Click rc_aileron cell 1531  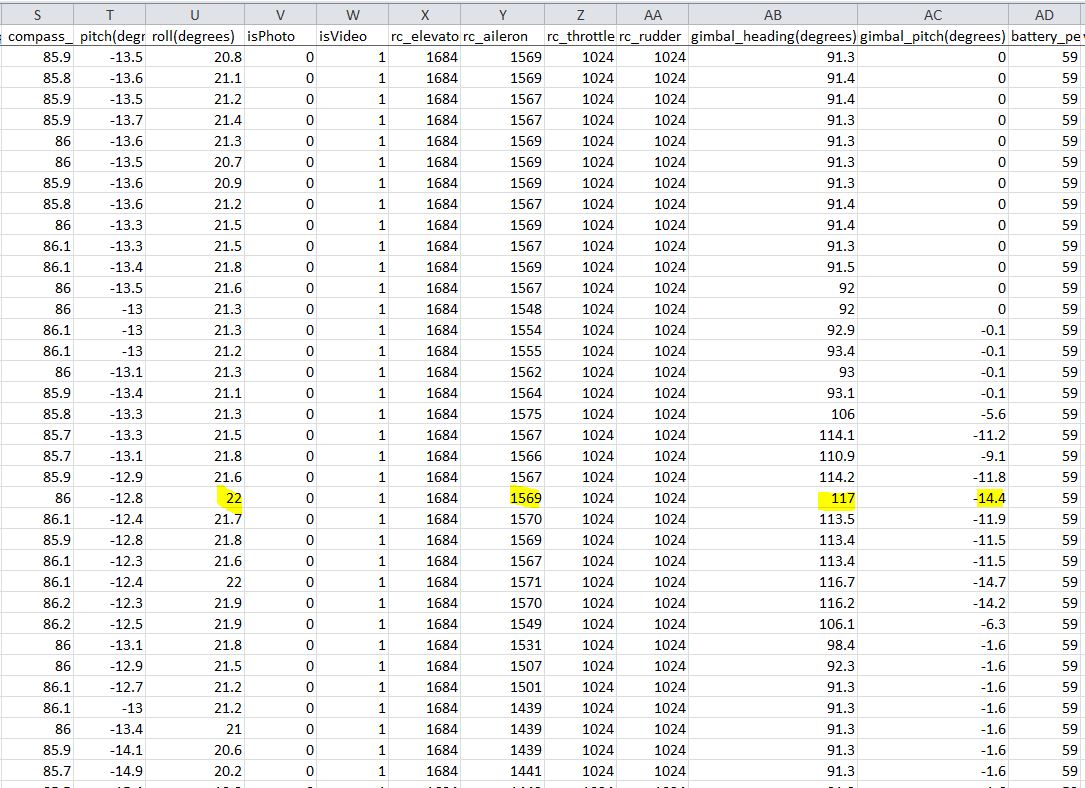(502, 645)
